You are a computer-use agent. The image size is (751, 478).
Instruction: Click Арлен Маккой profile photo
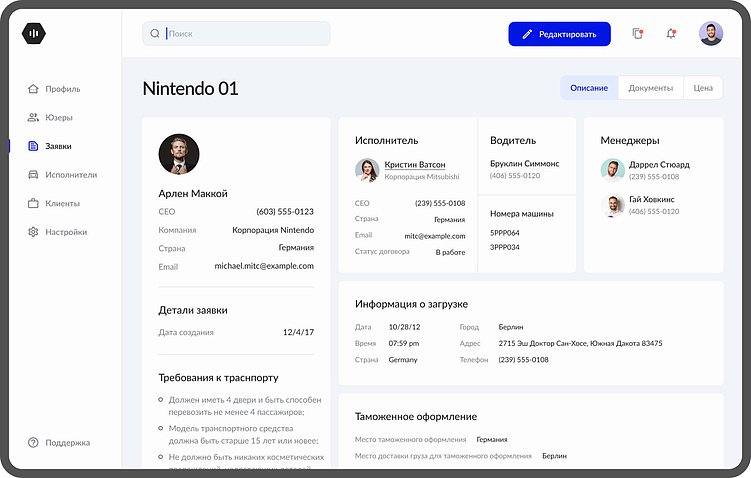click(179, 154)
